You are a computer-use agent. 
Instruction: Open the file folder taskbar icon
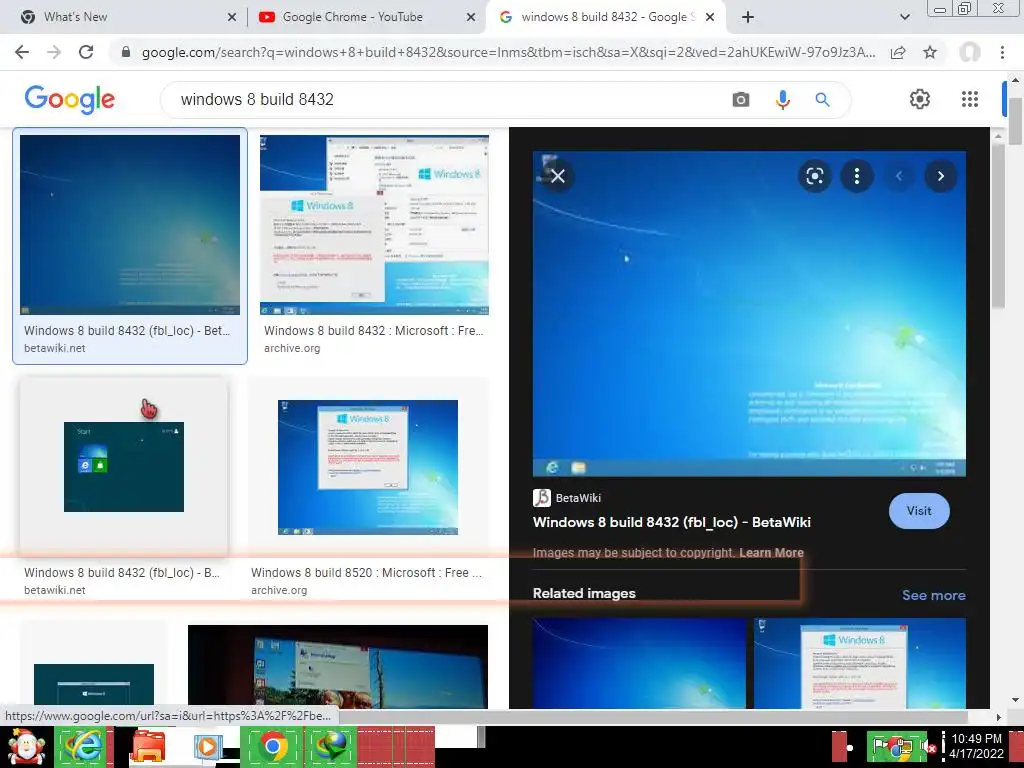148,747
